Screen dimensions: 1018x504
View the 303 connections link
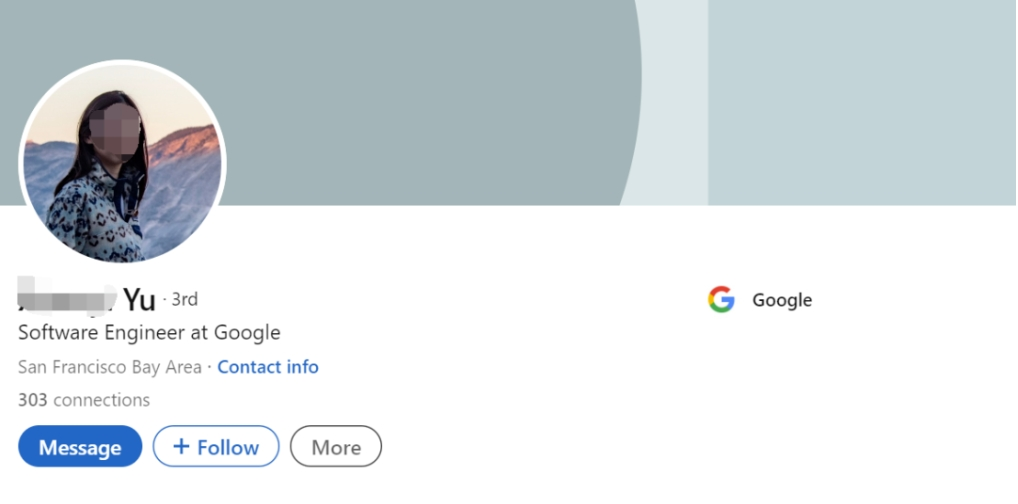pyautogui.click(x=84, y=400)
